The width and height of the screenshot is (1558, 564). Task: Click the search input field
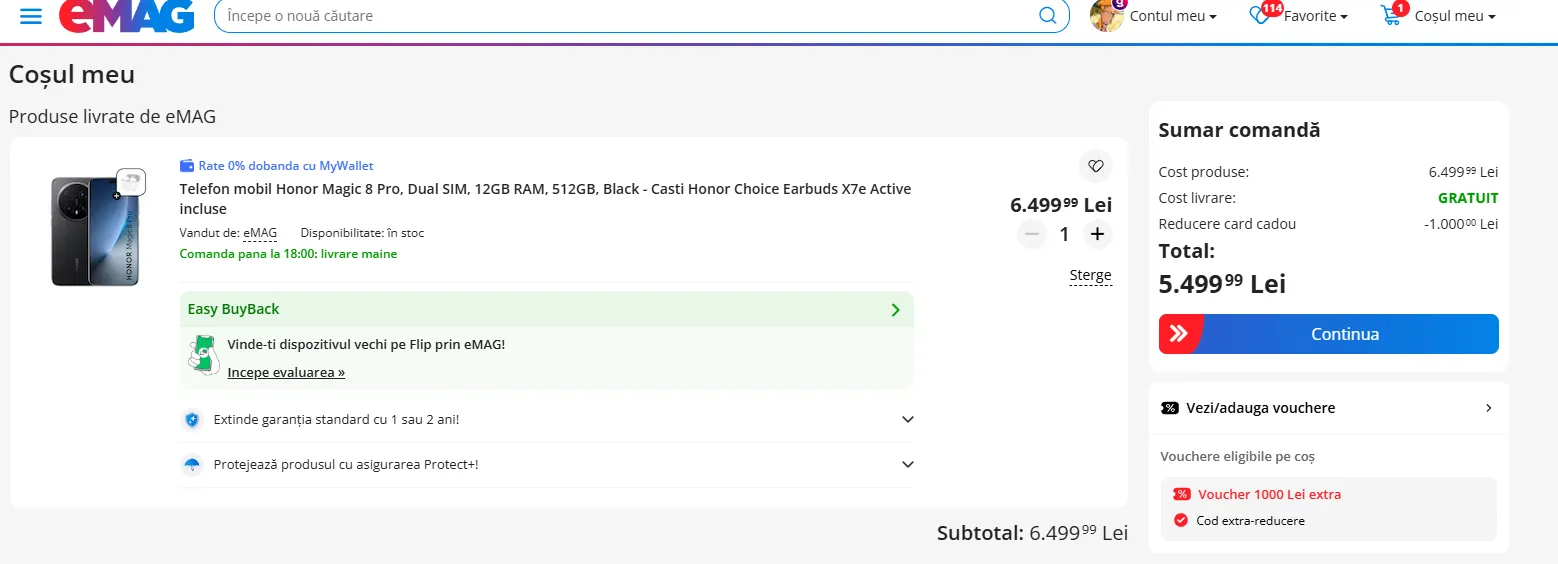[x=626, y=16]
